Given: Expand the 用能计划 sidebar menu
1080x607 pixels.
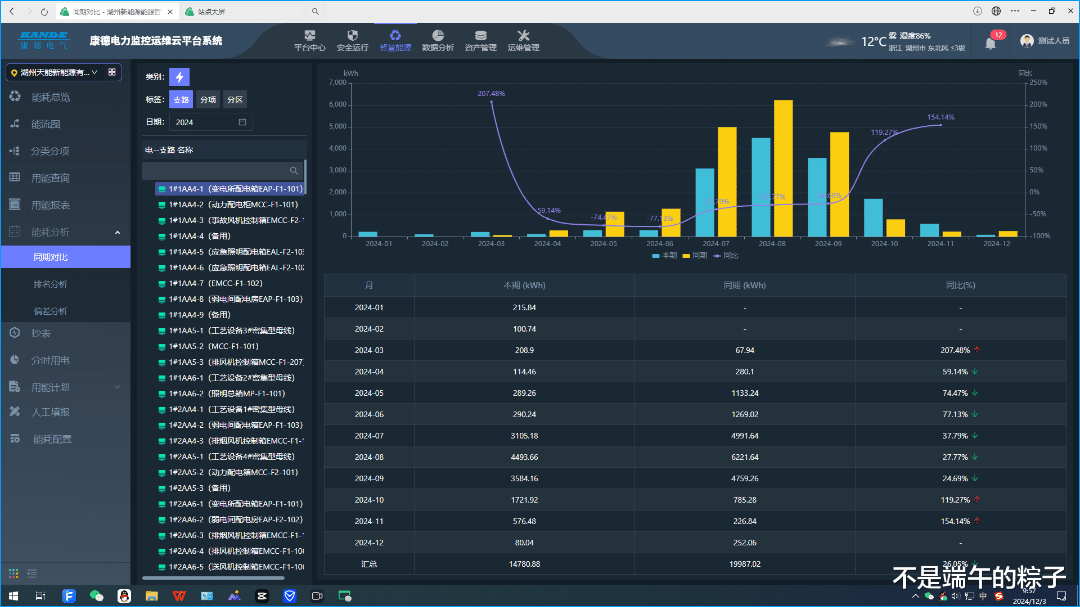Looking at the screenshot, I should [x=65, y=387].
